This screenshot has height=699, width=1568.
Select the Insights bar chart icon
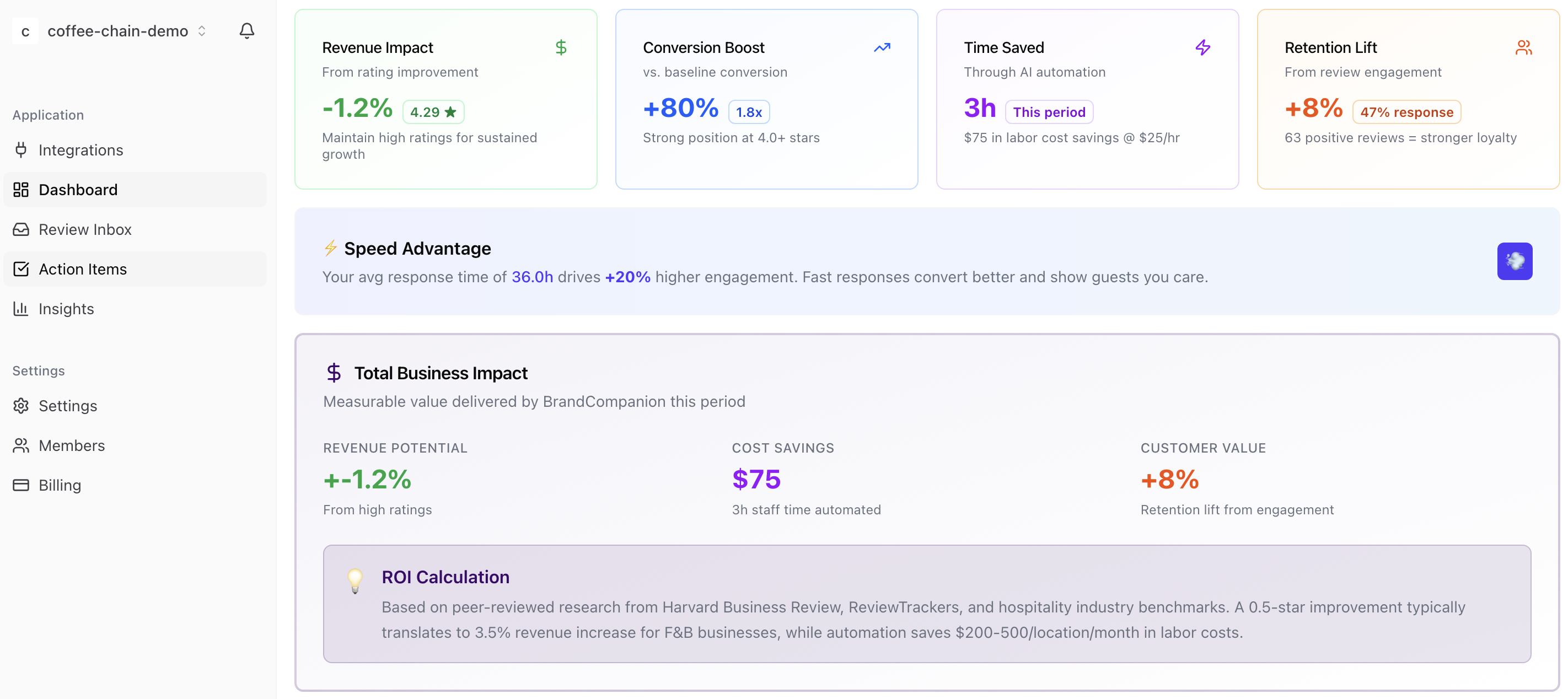tap(22, 309)
